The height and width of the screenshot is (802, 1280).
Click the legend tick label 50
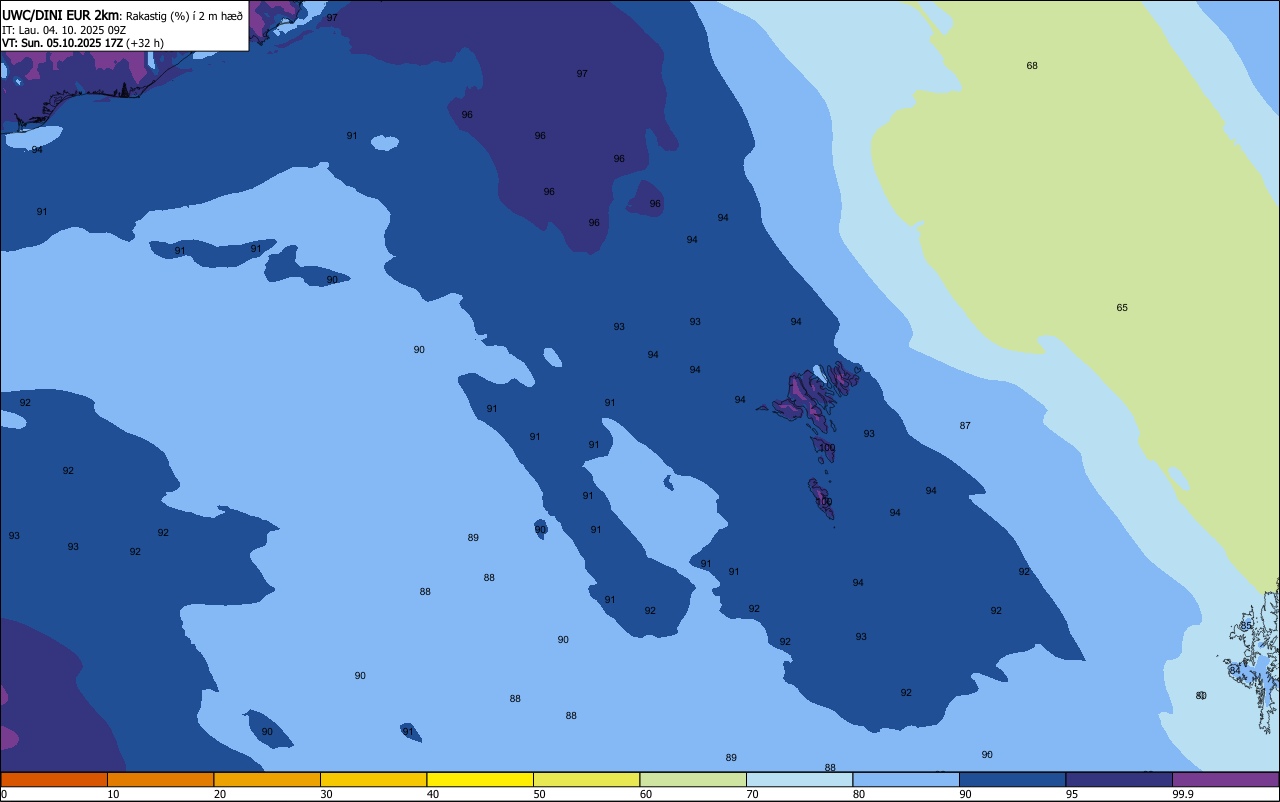pyautogui.click(x=539, y=794)
